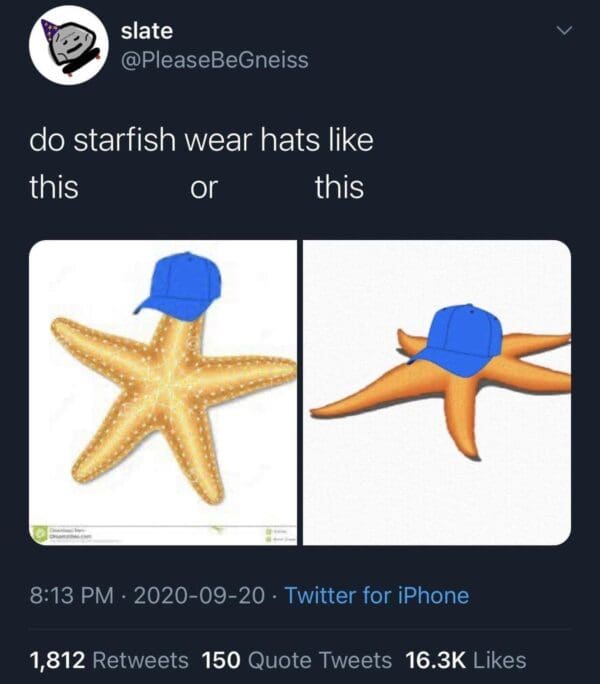This screenshot has width=600, height=684.
Task: Click the 8:13 PM timestamp
Action: pyautogui.click(x=72, y=596)
